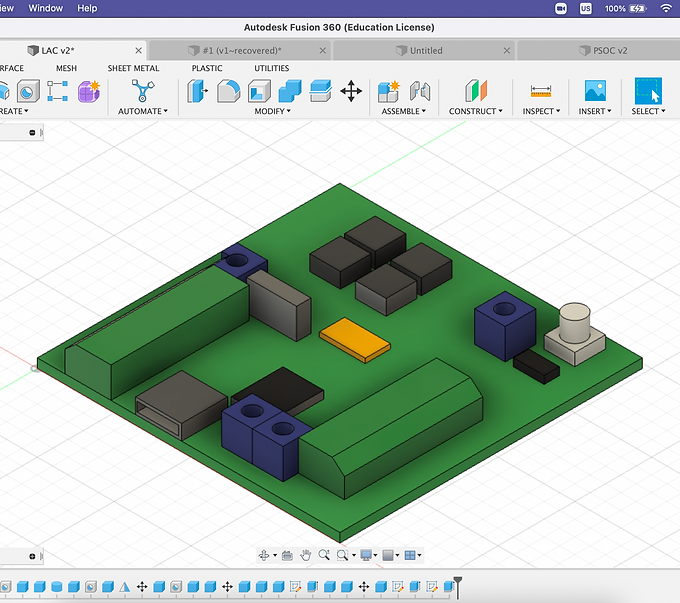The height and width of the screenshot is (603, 680).
Task: Click the New Component icon
Action: coord(389,91)
